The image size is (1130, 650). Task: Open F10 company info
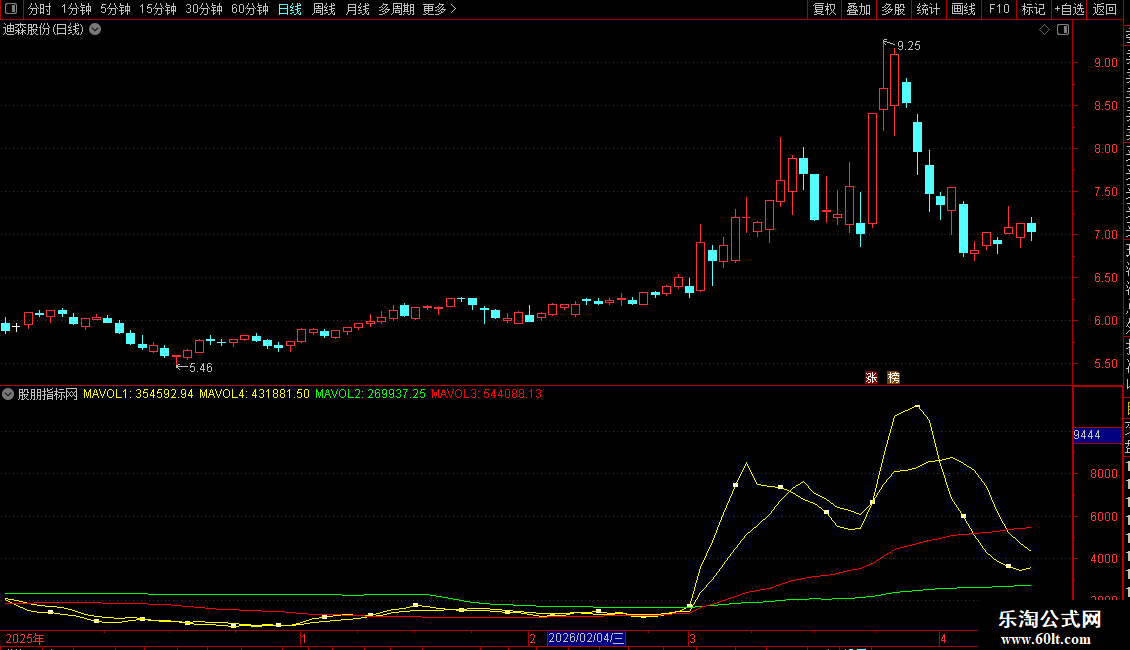(x=999, y=9)
